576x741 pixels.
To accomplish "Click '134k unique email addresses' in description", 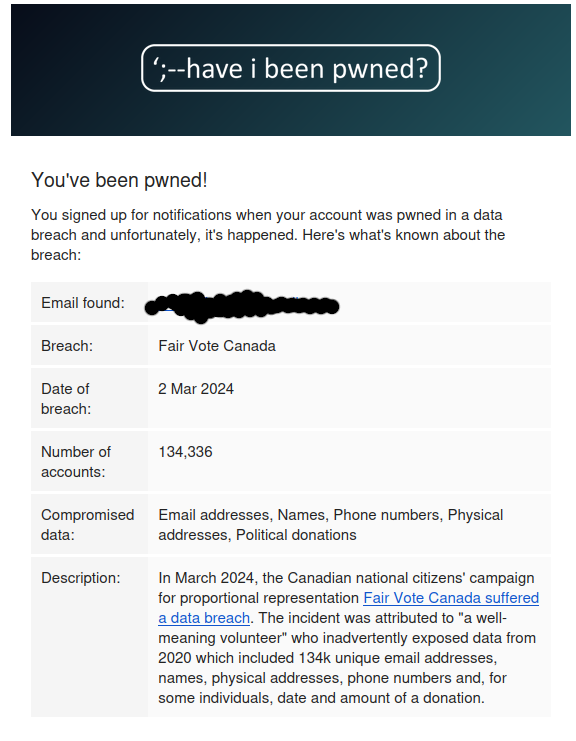I will [x=397, y=658].
